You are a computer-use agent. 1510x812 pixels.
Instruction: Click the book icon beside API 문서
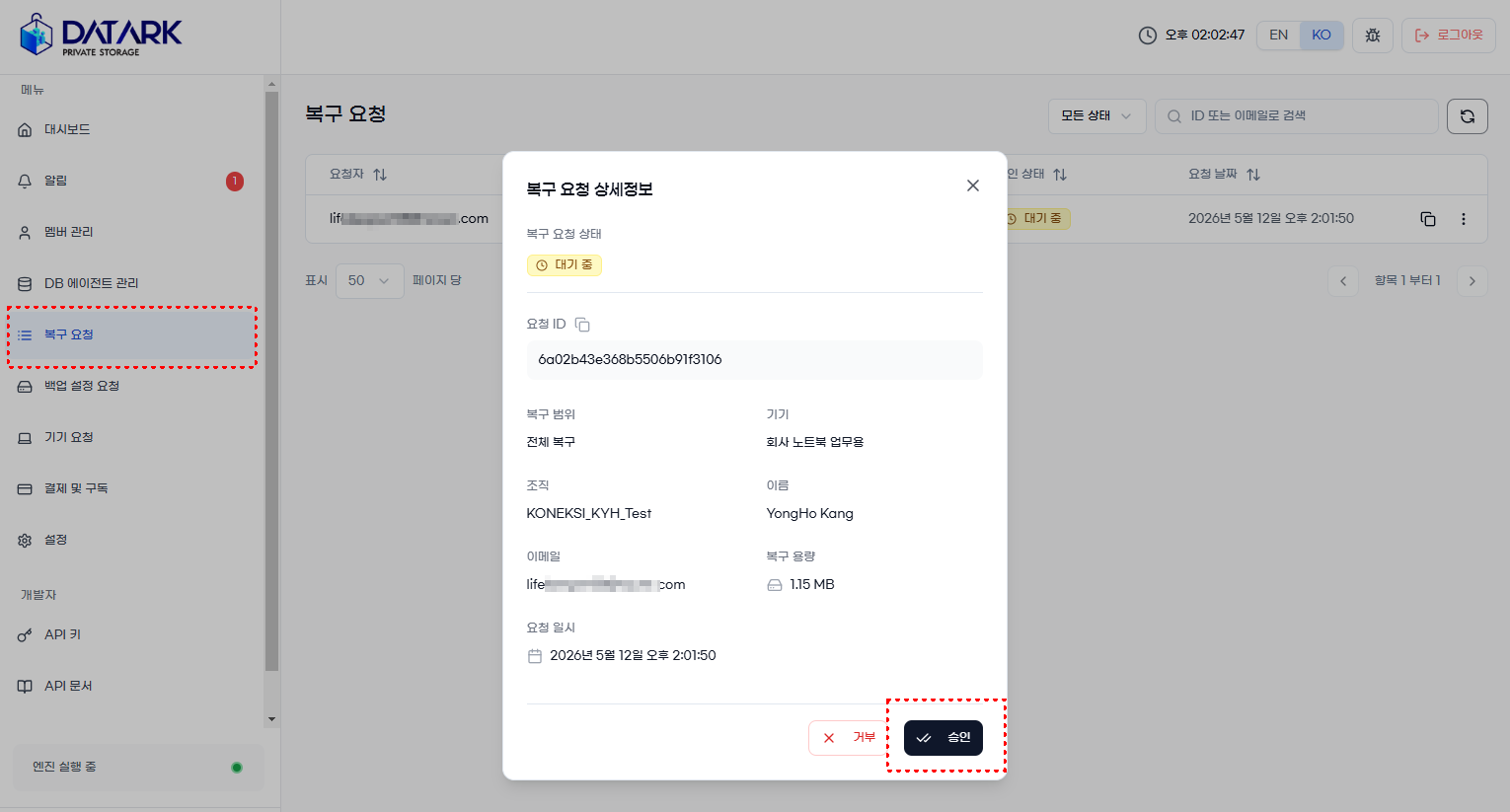[25, 687]
